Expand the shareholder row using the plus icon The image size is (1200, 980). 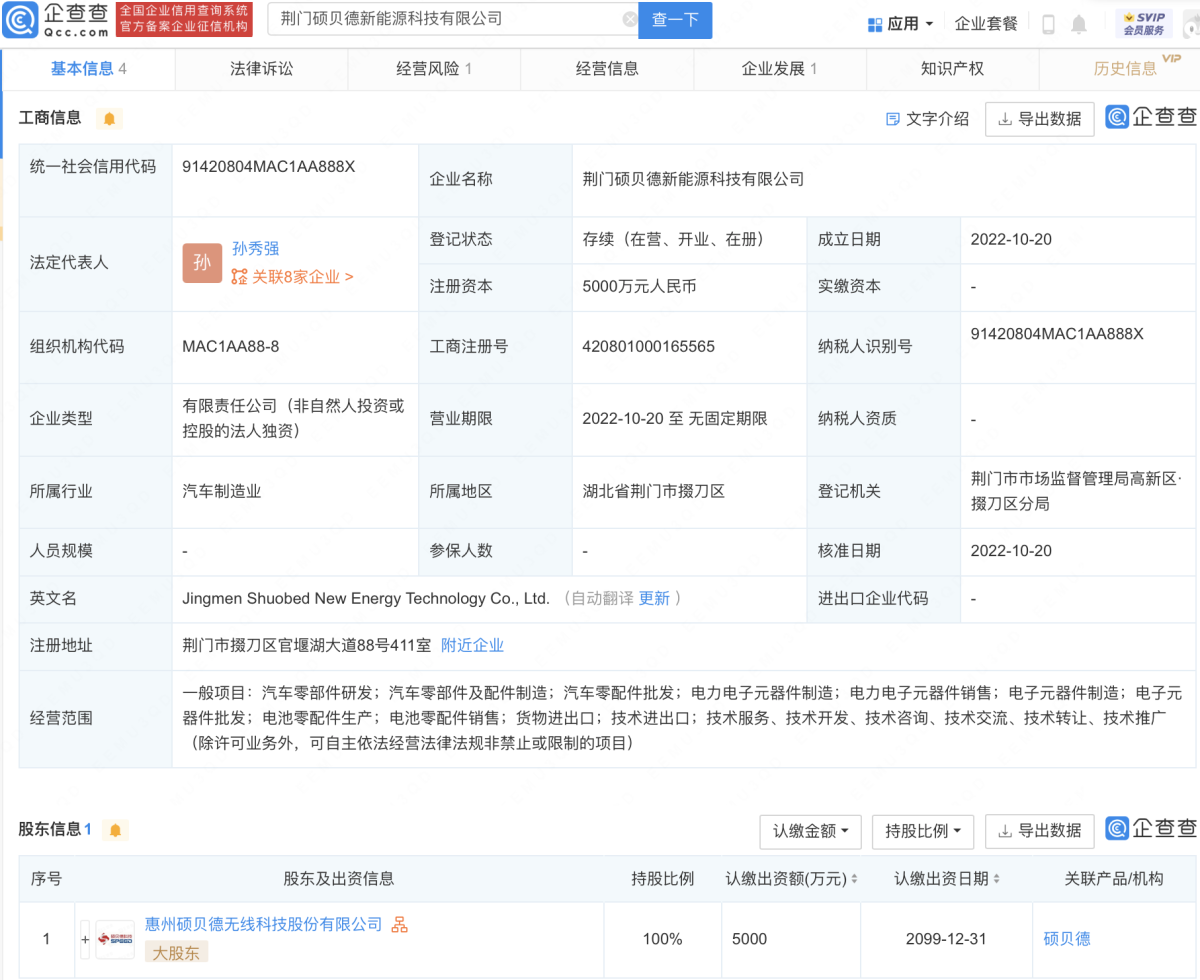click(x=85, y=940)
